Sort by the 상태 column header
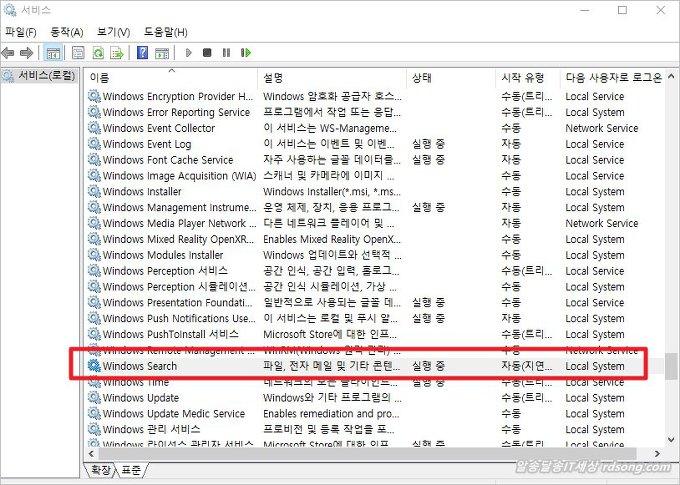The width and height of the screenshot is (680, 485). [452, 78]
